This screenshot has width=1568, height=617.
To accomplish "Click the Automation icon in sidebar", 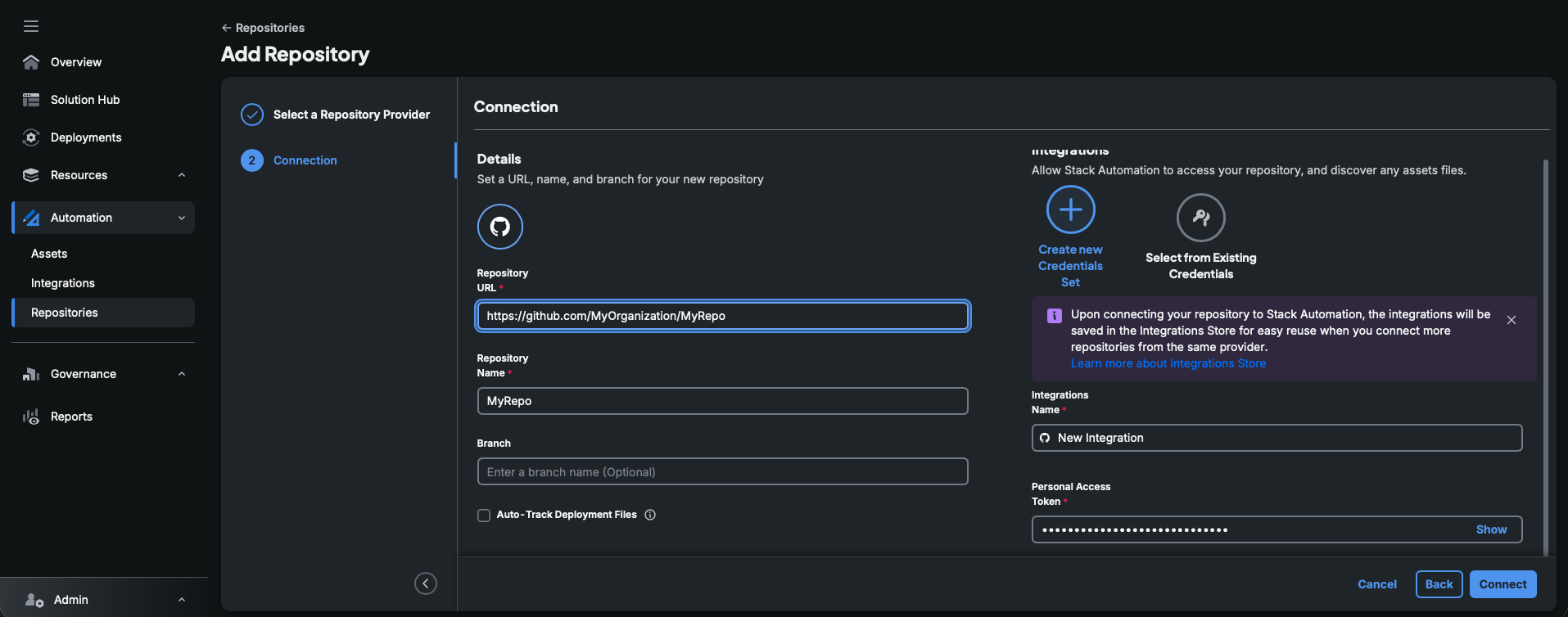I will pyautogui.click(x=31, y=218).
